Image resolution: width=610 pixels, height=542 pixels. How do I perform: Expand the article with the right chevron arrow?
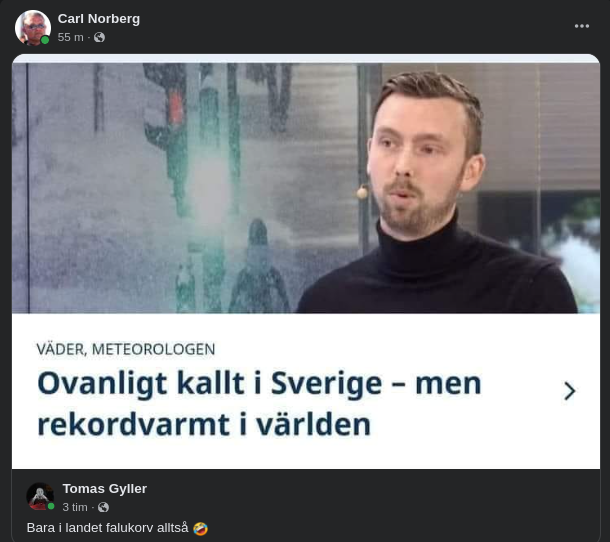tap(570, 391)
